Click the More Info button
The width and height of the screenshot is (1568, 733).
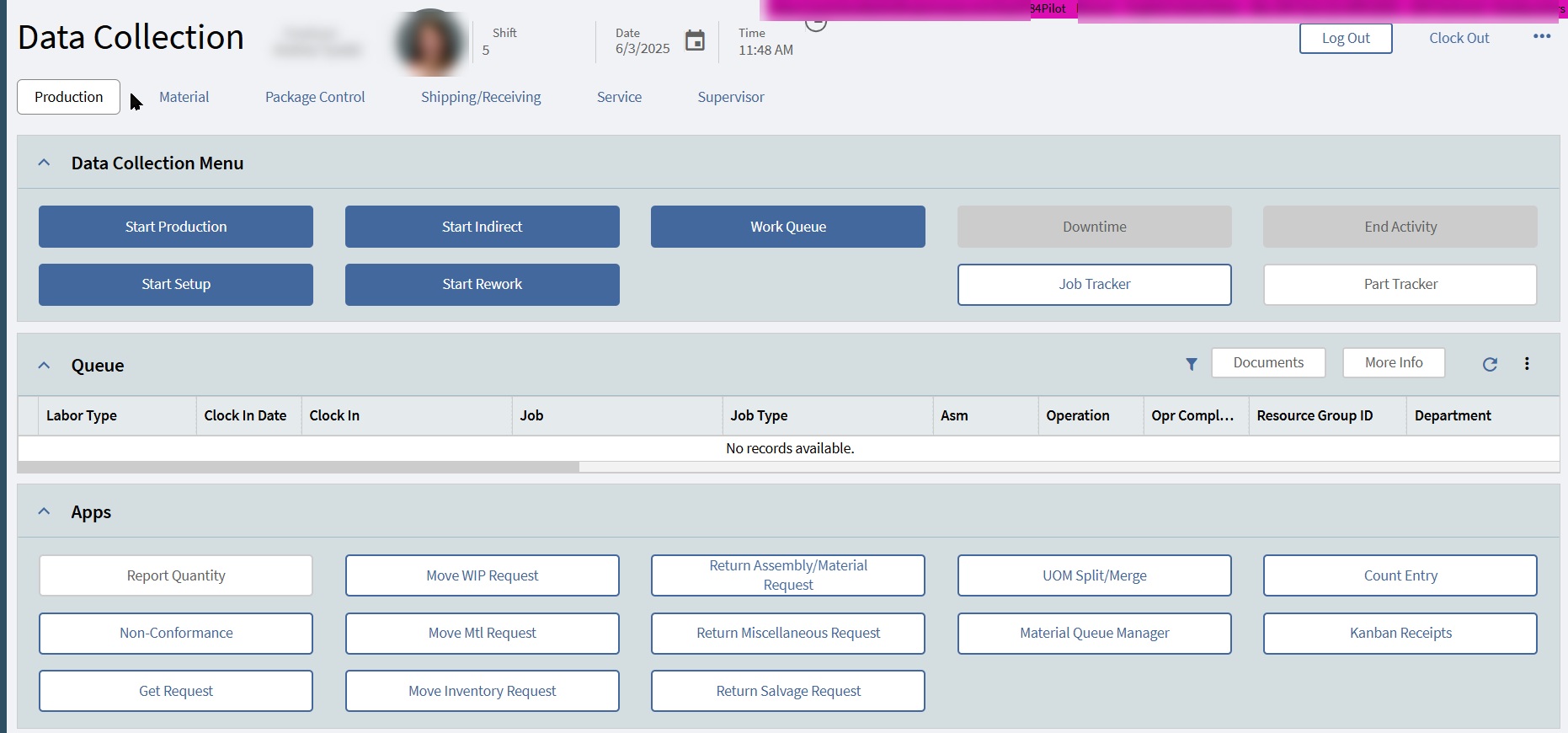1394,363
